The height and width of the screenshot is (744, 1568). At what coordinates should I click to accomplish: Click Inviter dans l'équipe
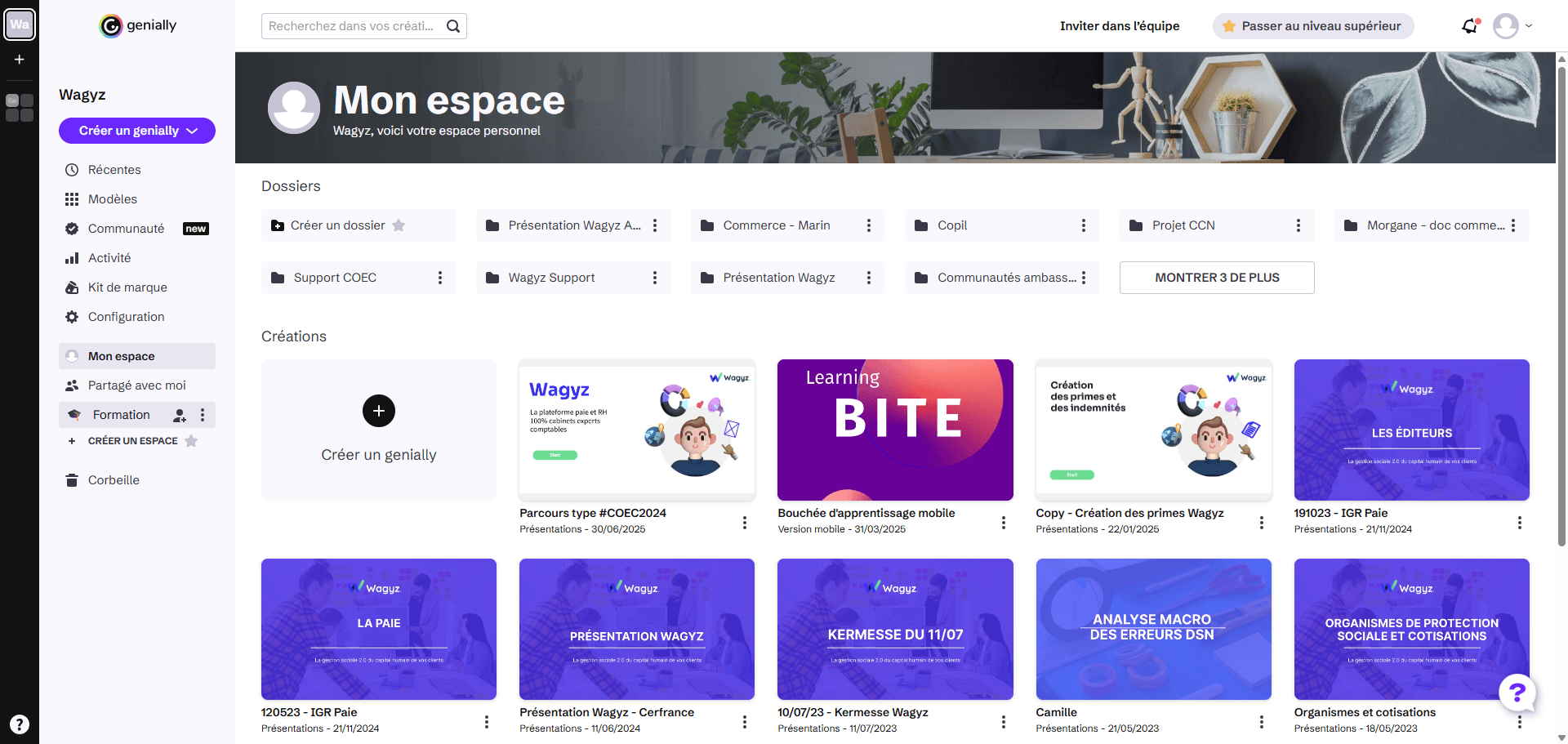(x=1120, y=26)
